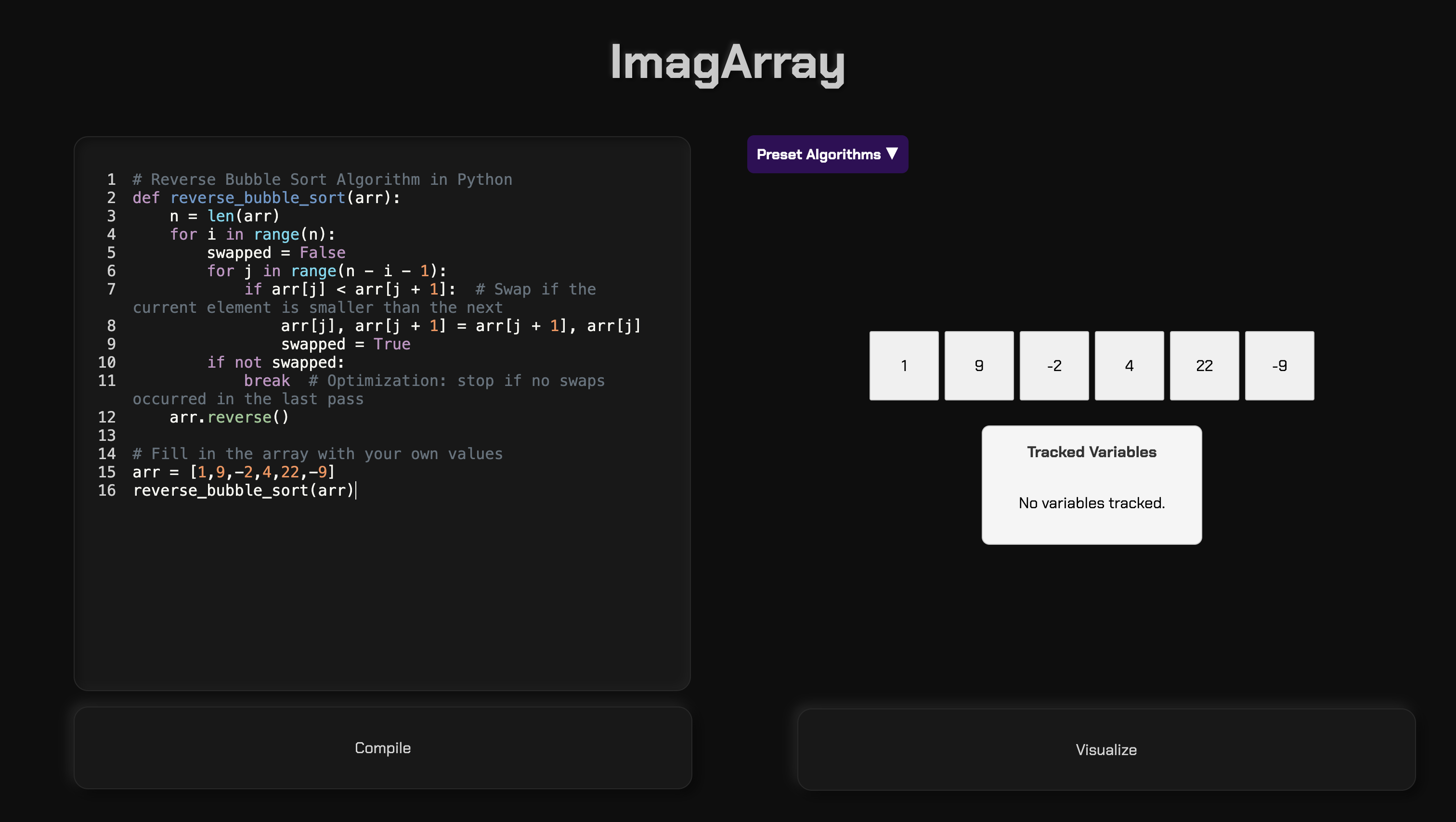This screenshot has width=1456, height=822.
Task: Click on the 'swapped = False' code line
Action: pyautogui.click(x=276, y=253)
